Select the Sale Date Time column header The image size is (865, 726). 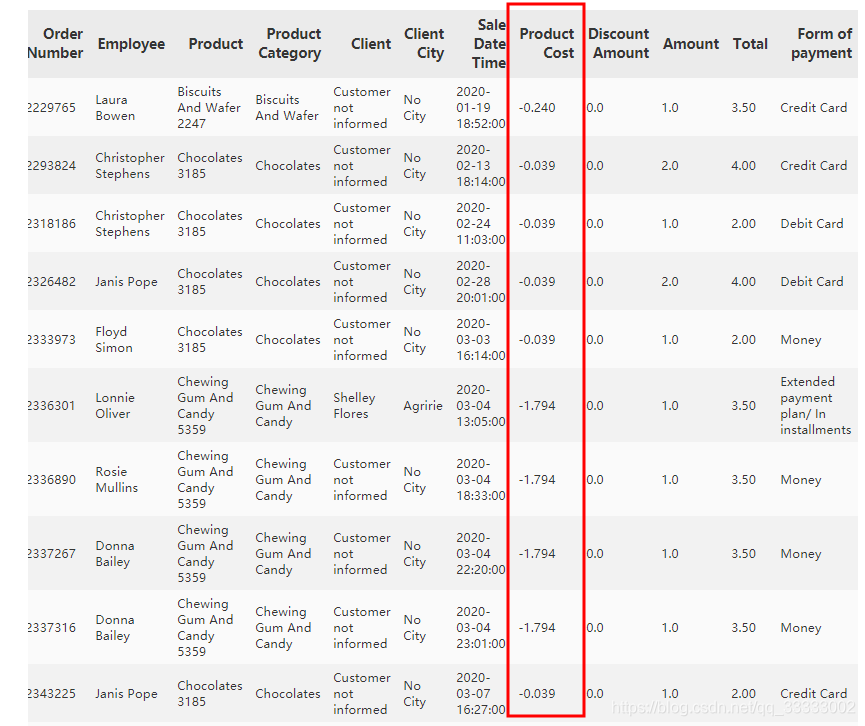(489, 44)
